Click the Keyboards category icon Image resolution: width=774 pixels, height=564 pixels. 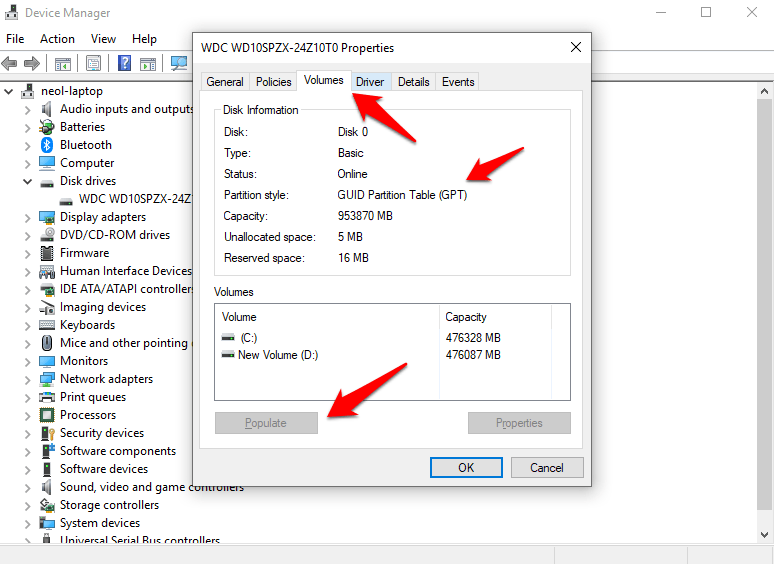tap(47, 325)
